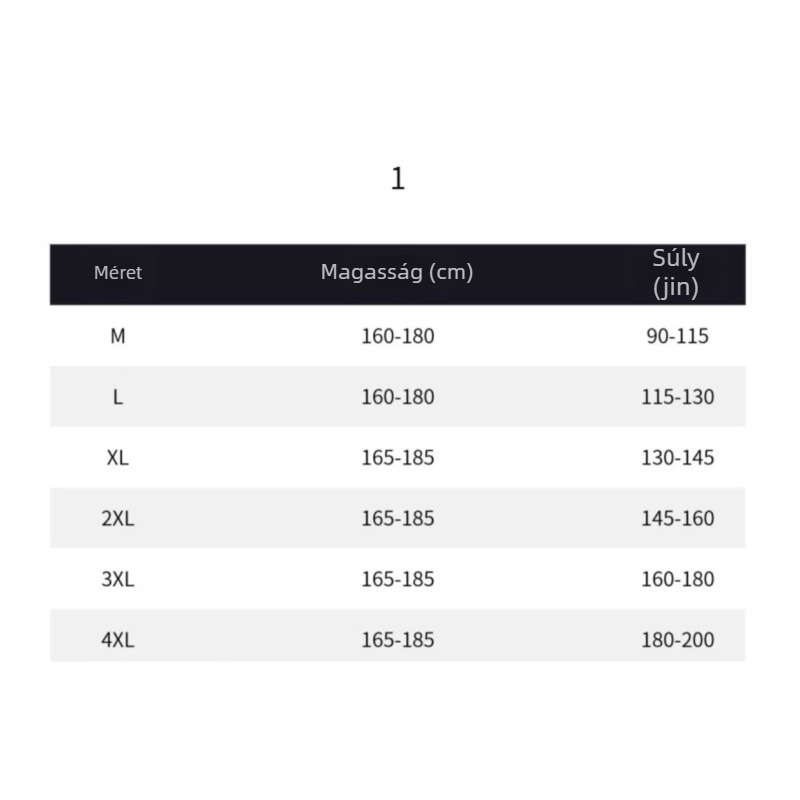The image size is (800, 800).
Task: Click the height value in 4XL row
Action: click(x=398, y=640)
